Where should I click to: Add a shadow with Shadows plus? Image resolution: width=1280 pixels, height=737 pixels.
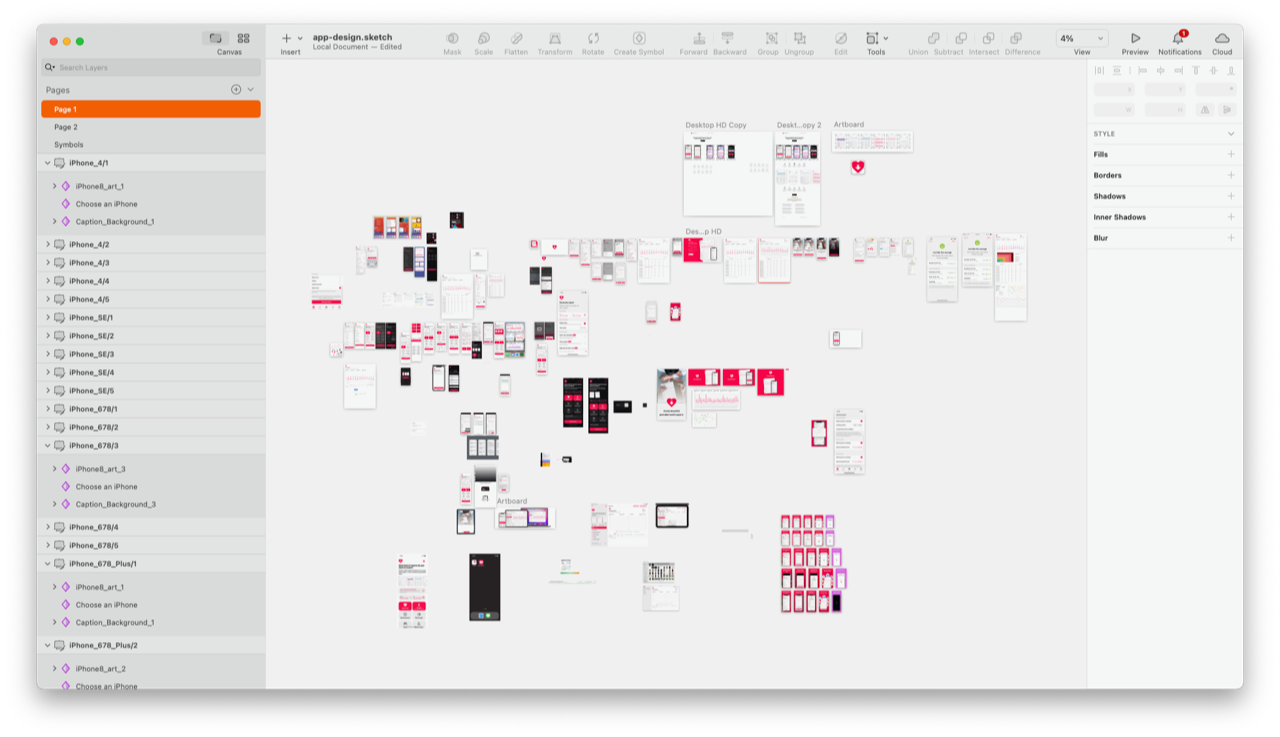[x=1231, y=197]
